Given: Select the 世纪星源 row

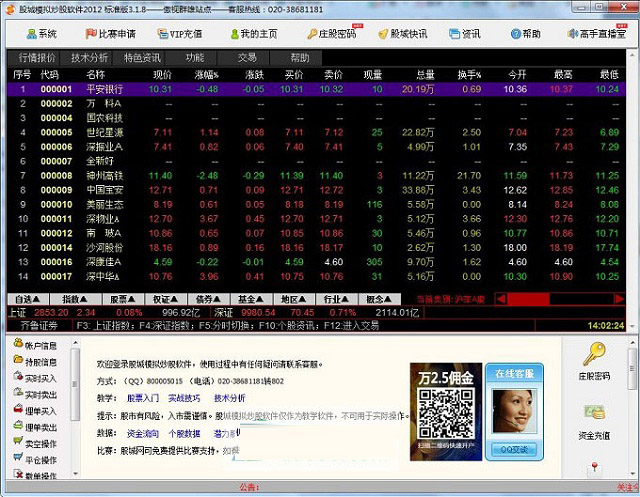Looking at the screenshot, I should coord(316,132).
